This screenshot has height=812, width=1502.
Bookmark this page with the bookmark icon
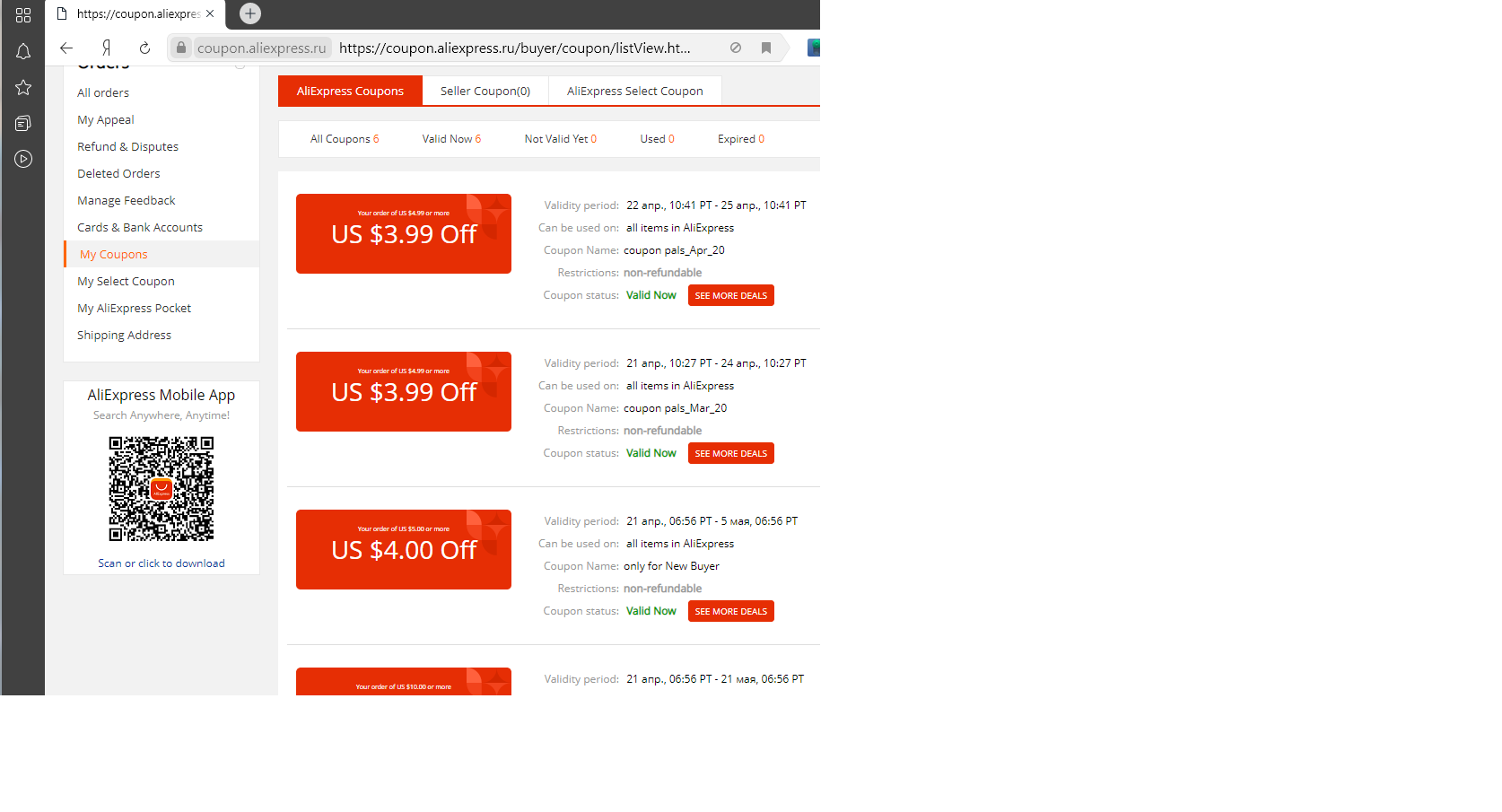click(766, 48)
